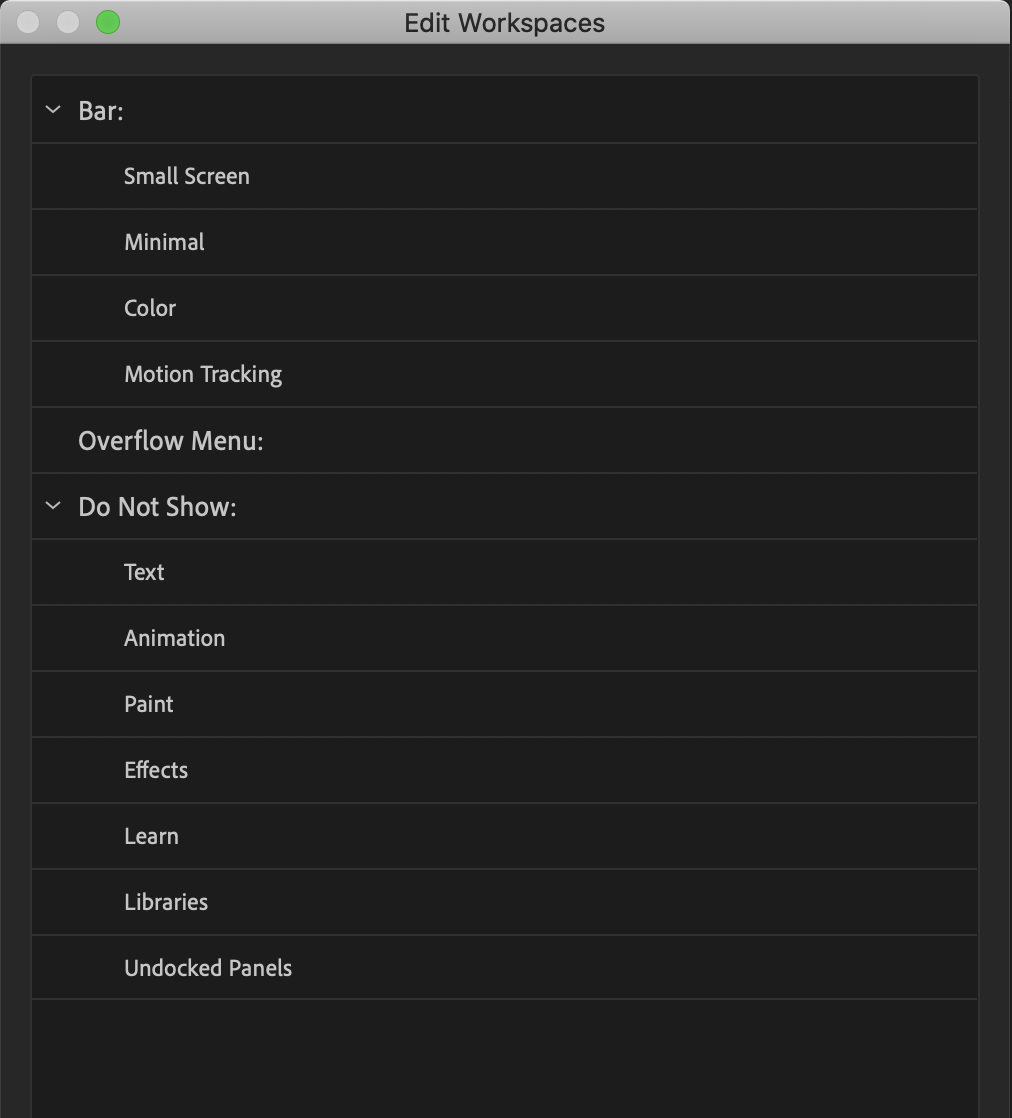Select the Undocked Panels workspace entry
The width and height of the screenshot is (1012, 1118).
(x=208, y=968)
